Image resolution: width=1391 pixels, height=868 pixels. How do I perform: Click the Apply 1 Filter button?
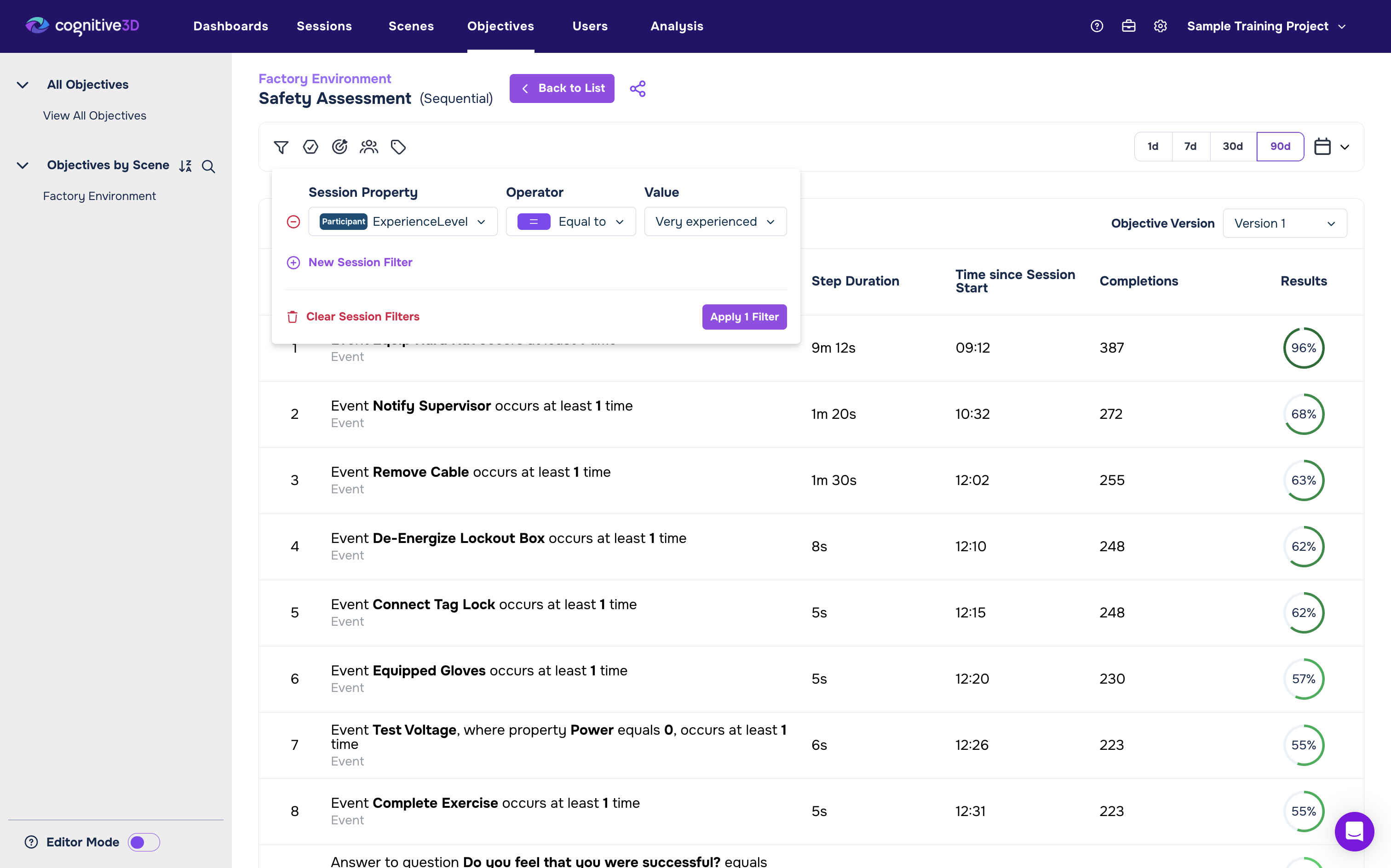point(744,317)
